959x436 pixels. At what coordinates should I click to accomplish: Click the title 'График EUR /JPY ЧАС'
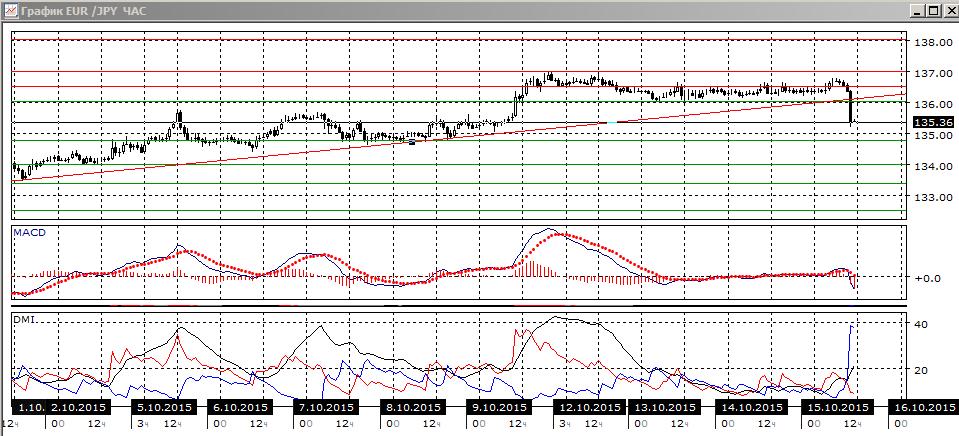pos(84,11)
